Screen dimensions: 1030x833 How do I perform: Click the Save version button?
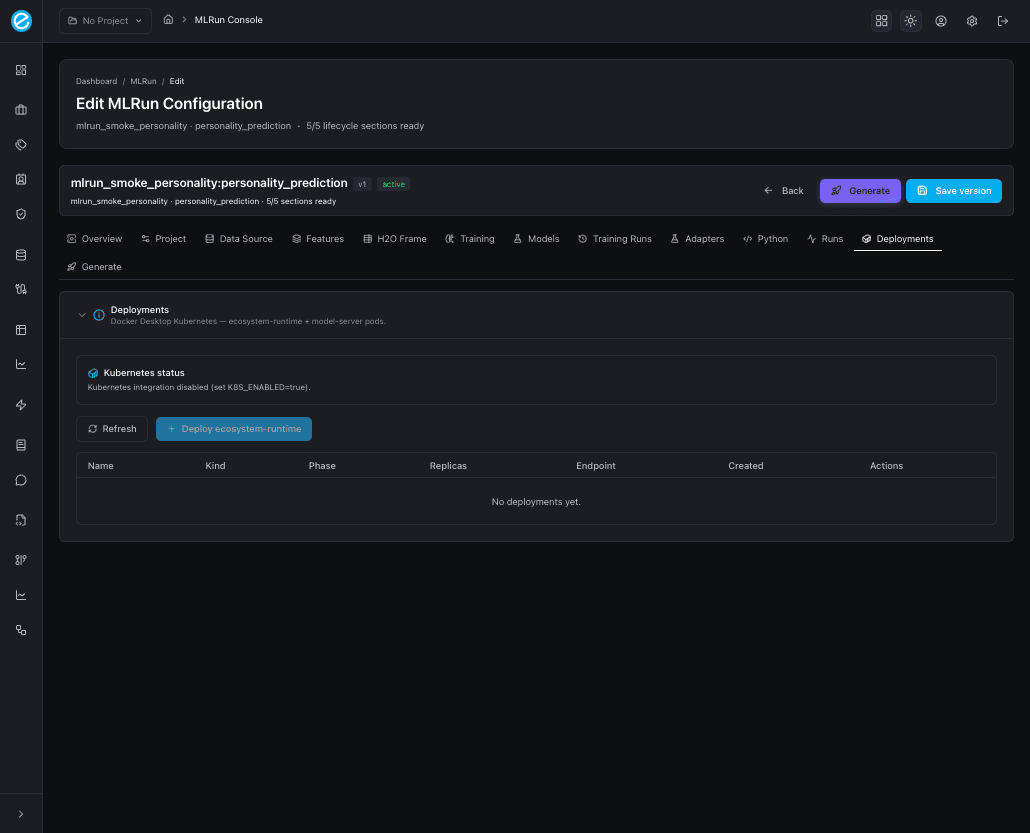(953, 190)
